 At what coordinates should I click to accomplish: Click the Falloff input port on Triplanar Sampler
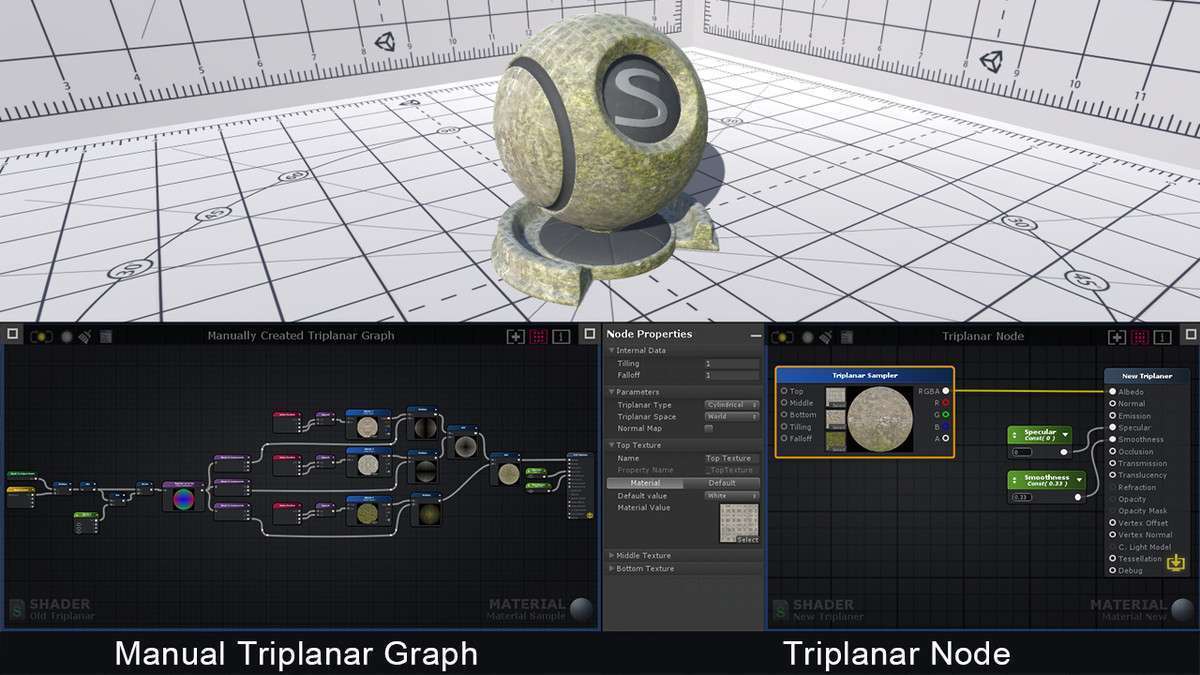click(784, 439)
